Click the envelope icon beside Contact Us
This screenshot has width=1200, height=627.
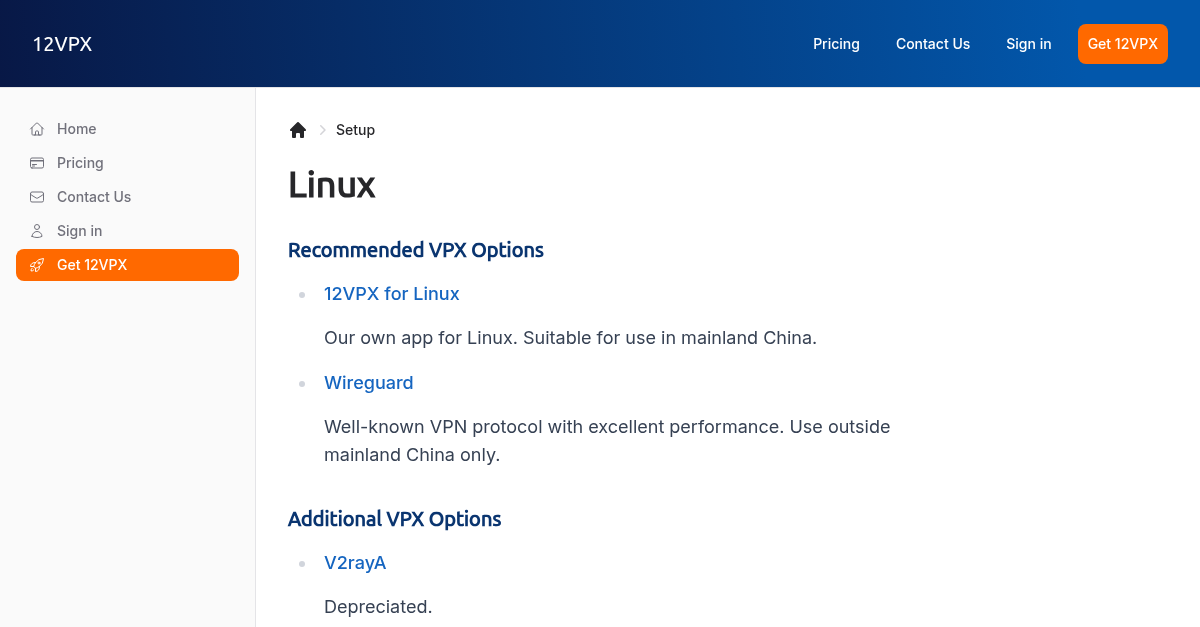tap(37, 197)
